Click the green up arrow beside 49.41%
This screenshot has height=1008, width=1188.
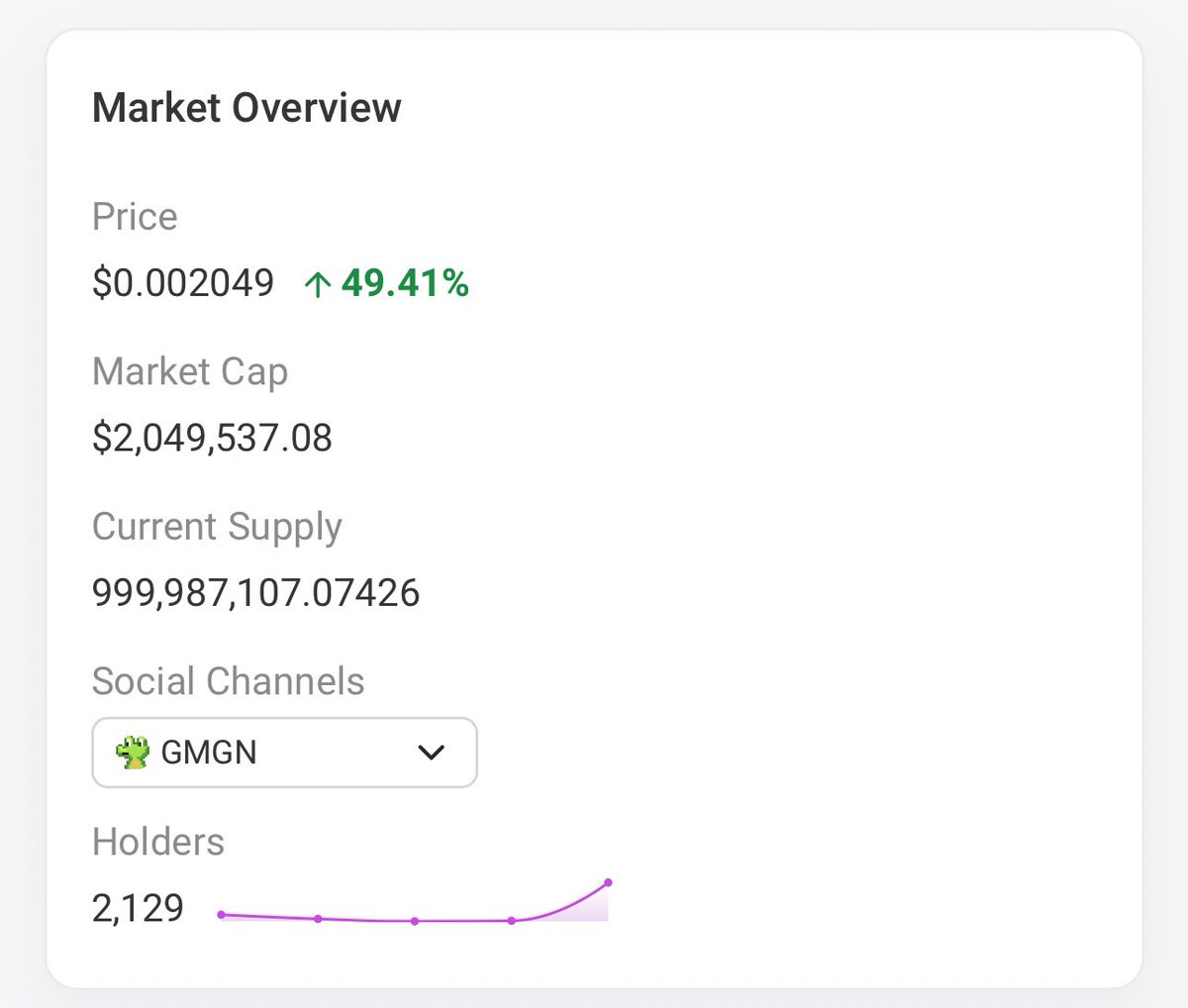[317, 285]
